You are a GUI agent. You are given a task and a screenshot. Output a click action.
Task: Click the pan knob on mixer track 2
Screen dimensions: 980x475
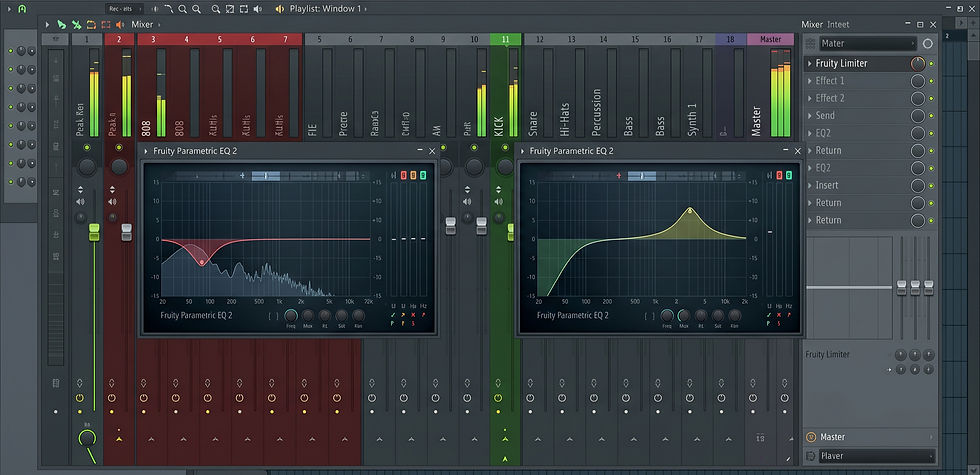tap(119, 167)
